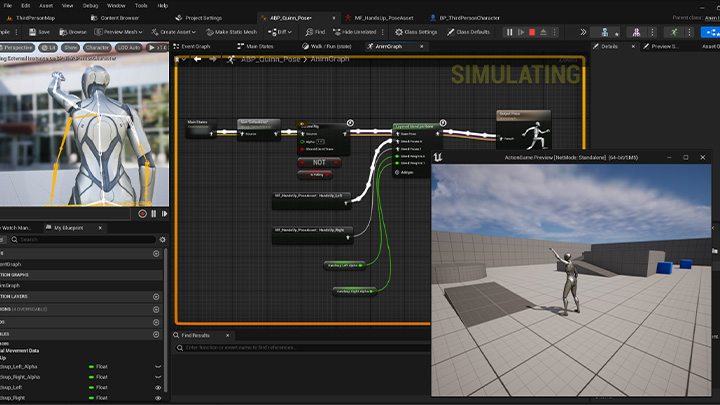Image resolution: width=720 pixels, height=405 pixels.
Task: Expand the toolbar overflow chevrons
Action: pos(583,32)
